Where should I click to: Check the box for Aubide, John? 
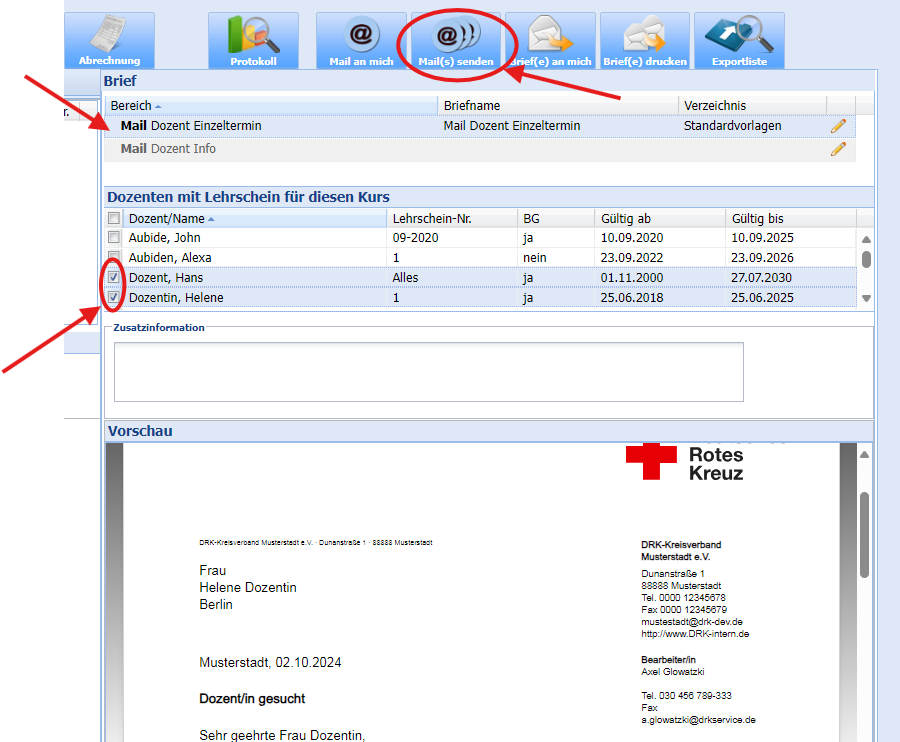click(114, 238)
